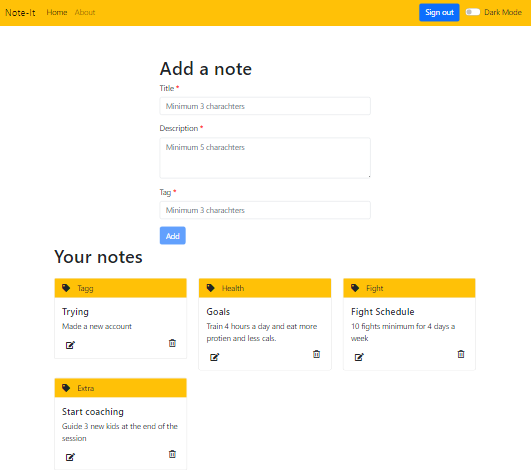Delete the Trying note

coord(172,343)
